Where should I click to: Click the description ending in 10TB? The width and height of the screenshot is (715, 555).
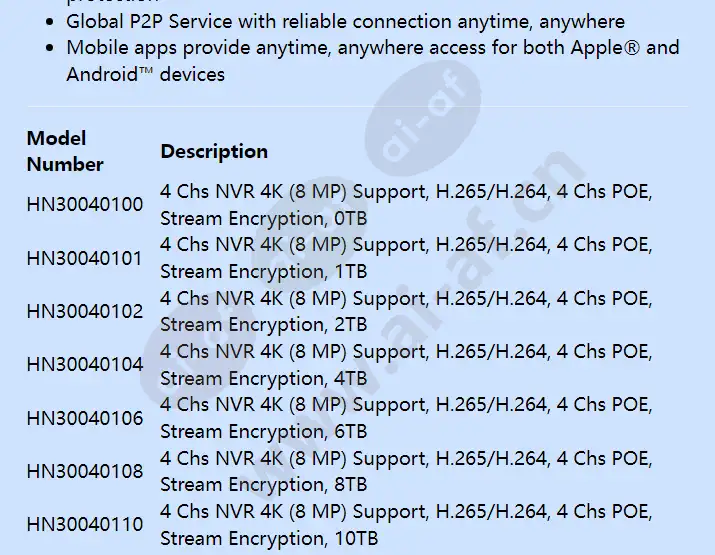(406, 524)
